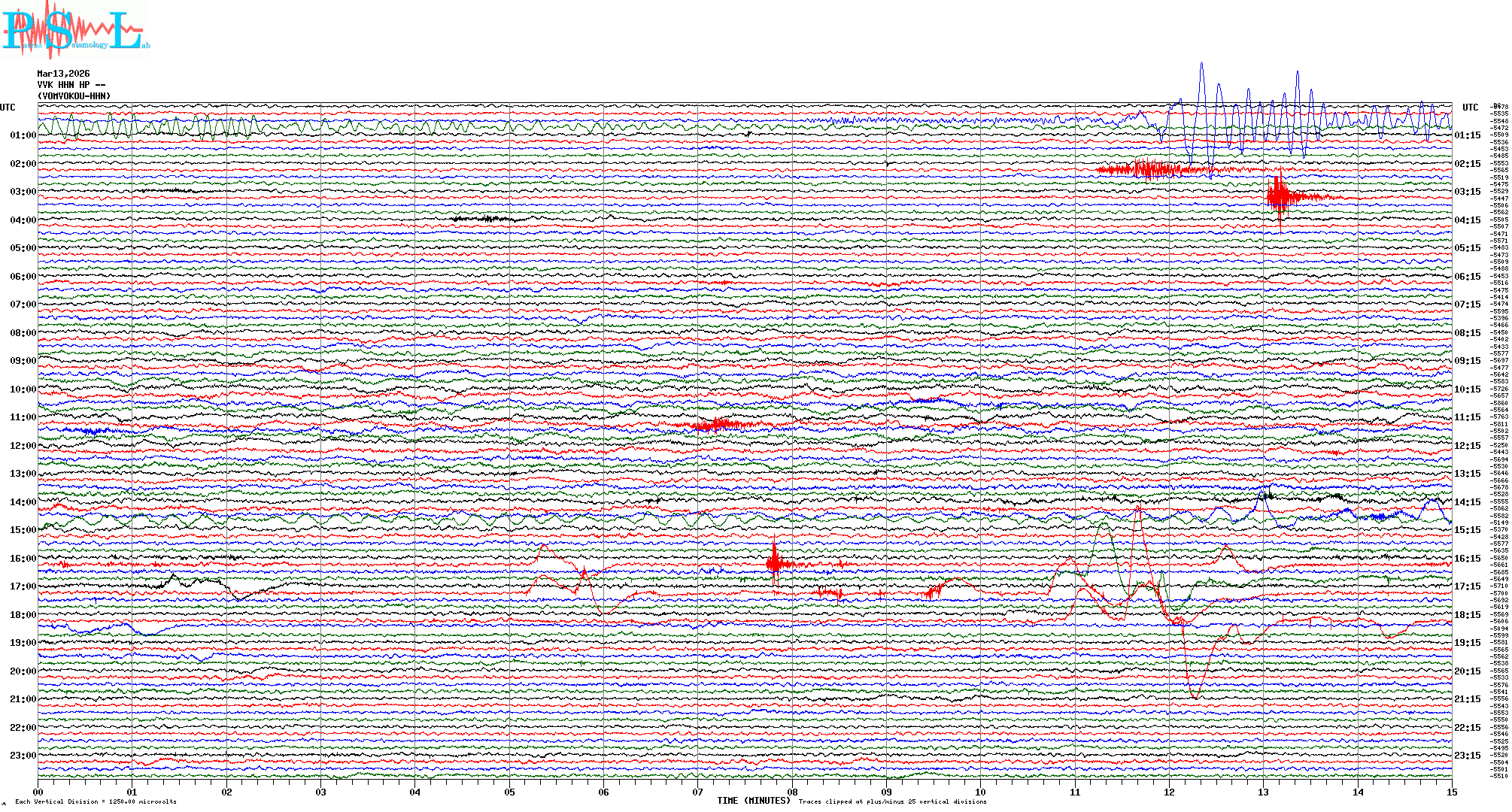Select the 16:15 time label on right
The width and height of the screenshot is (1512, 812).
(x=1467, y=559)
